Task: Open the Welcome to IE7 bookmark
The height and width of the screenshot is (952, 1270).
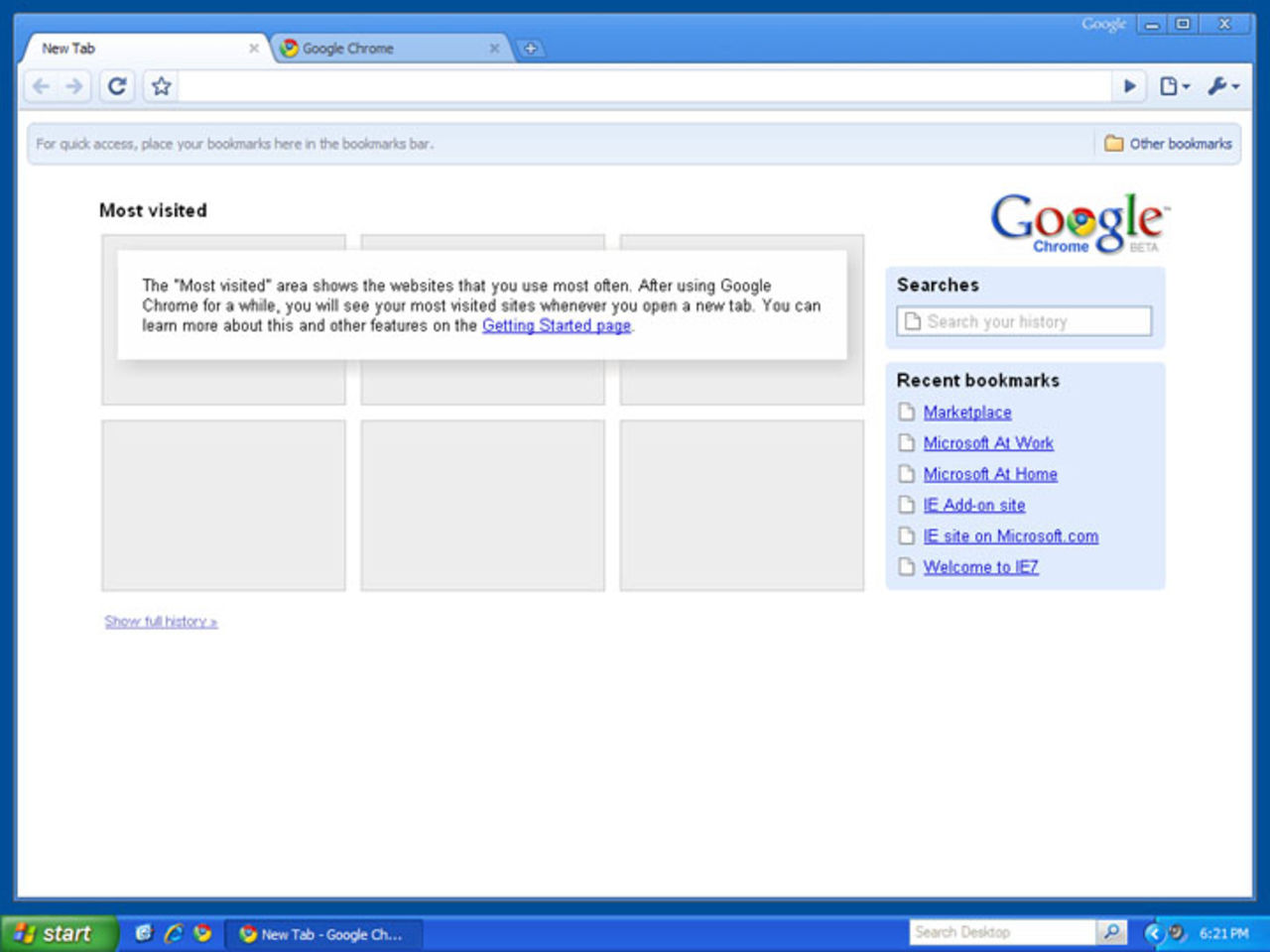Action: pos(980,566)
